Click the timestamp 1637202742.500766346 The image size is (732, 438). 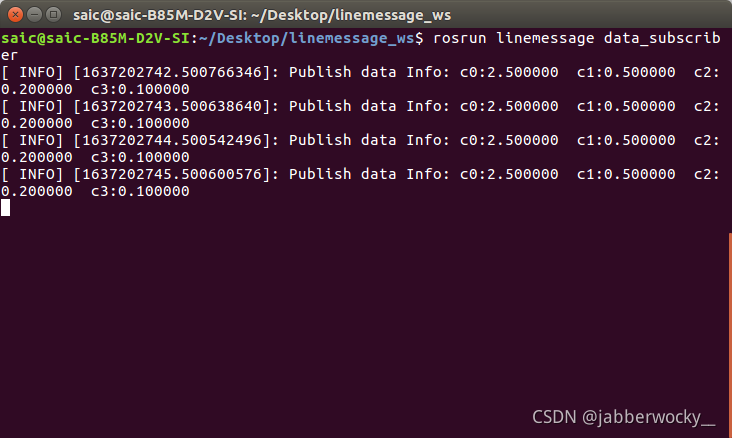(x=172, y=72)
